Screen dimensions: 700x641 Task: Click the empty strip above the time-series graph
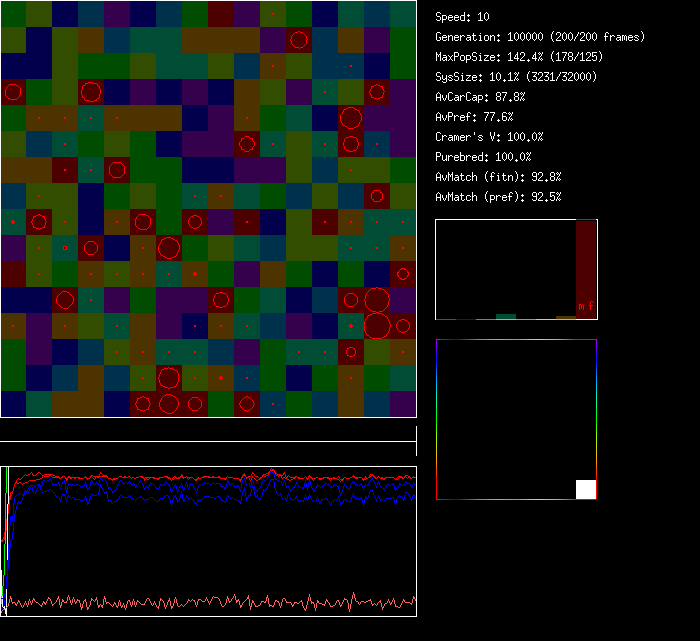click(208, 431)
